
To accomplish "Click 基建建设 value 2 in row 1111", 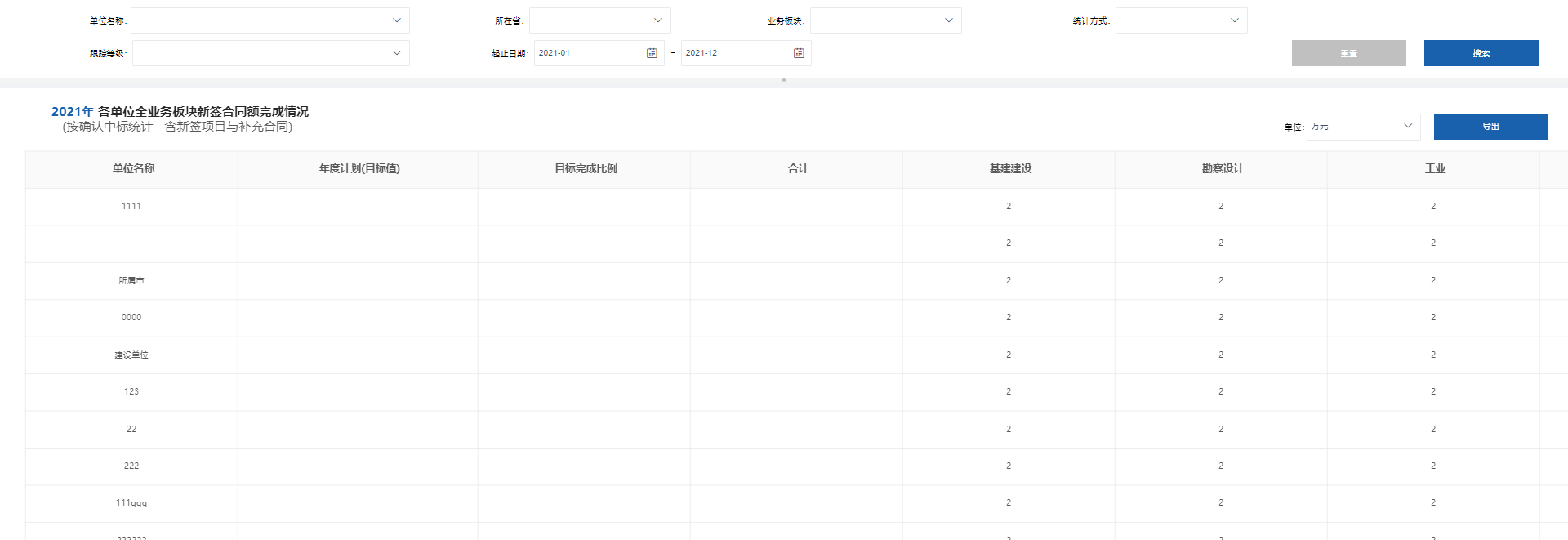I will (1009, 206).
